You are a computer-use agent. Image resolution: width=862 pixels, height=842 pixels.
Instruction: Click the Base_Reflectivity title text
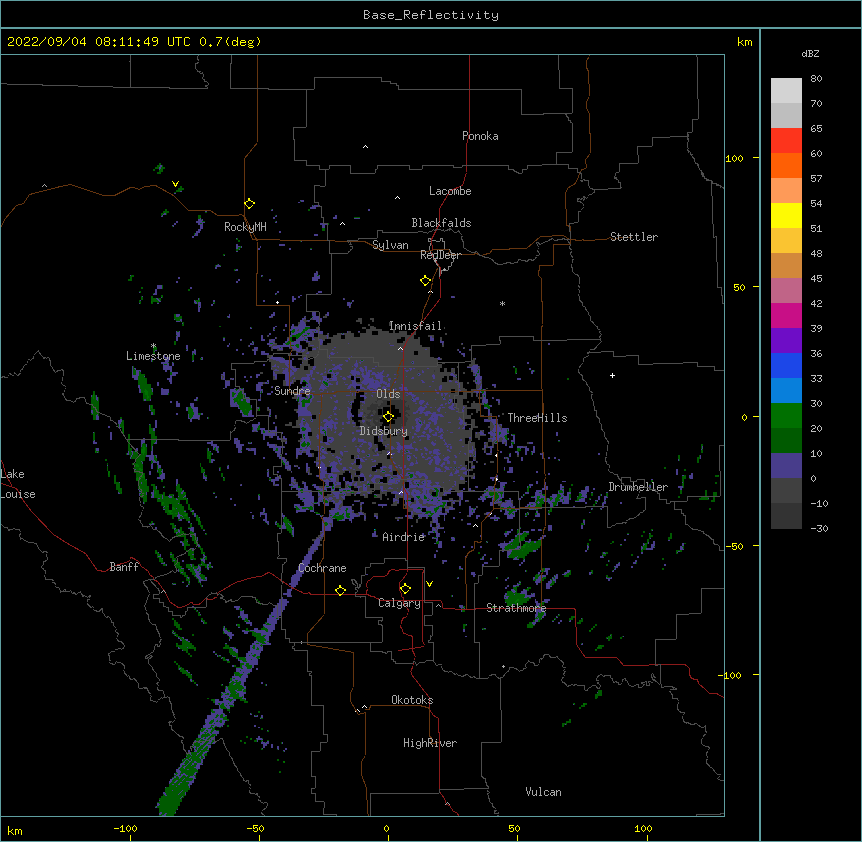(431, 15)
